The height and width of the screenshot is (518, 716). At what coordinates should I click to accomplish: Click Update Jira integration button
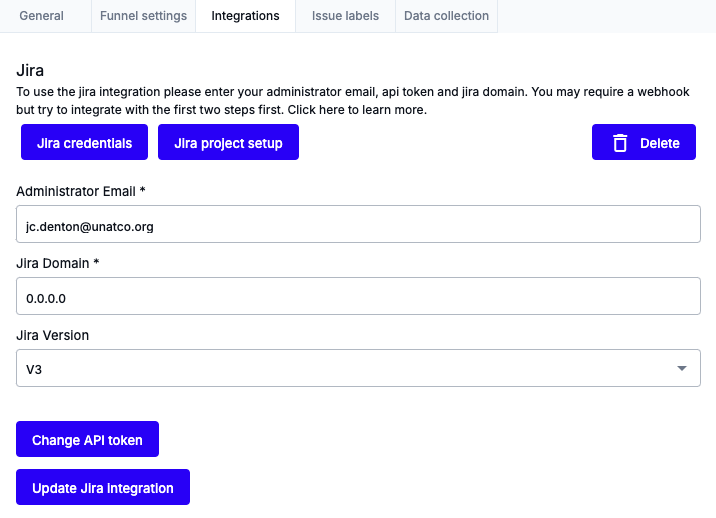(103, 487)
